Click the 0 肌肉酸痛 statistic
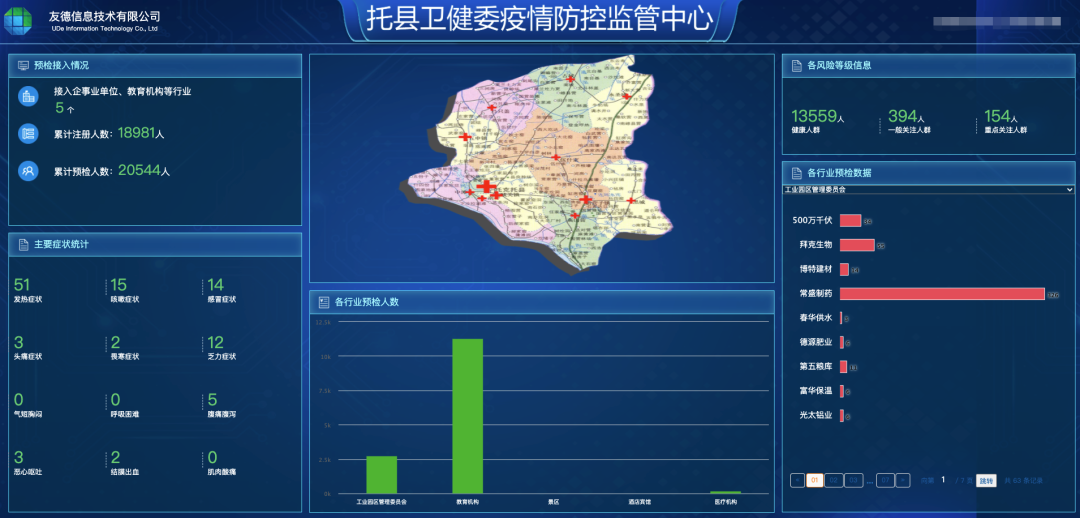Image resolution: width=1080 pixels, height=518 pixels. click(x=221, y=464)
